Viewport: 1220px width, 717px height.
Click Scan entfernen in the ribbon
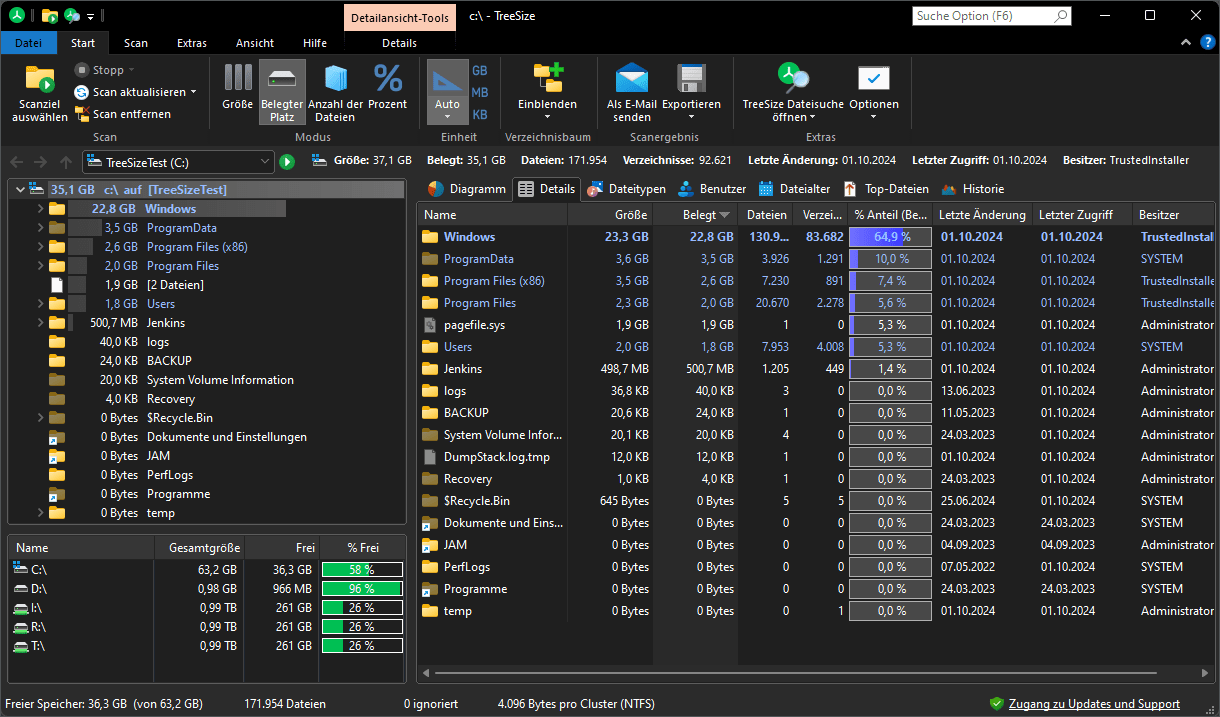click(122, 114)
